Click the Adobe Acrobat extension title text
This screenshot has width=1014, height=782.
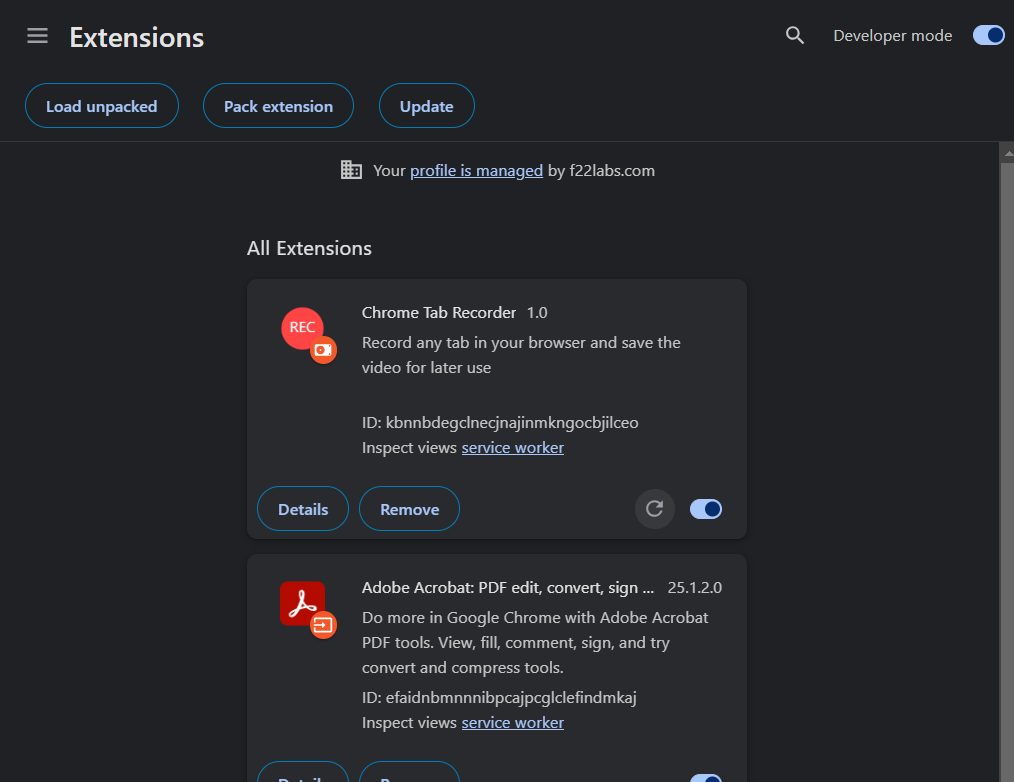(508, 587)
